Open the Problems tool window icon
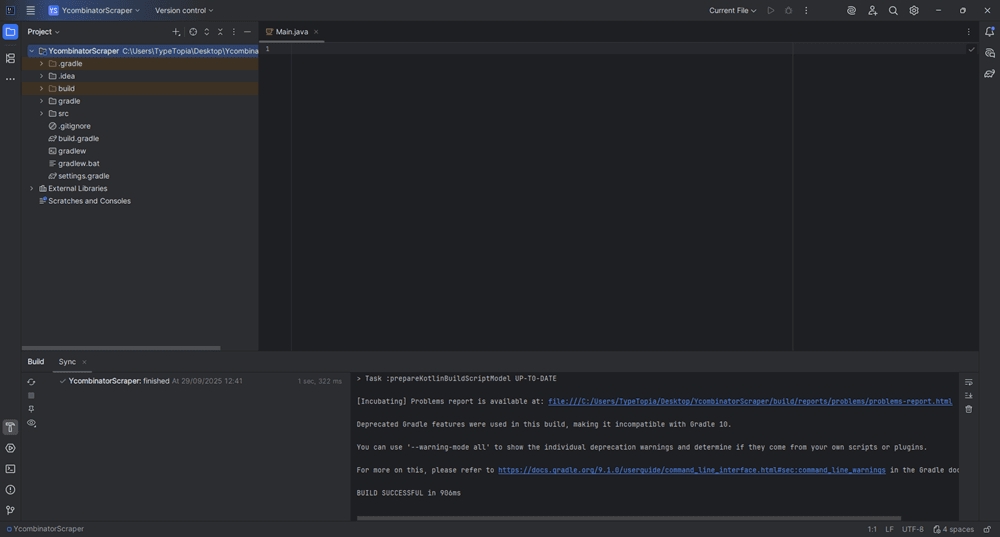Image resolution: width=1000 pixels, height=537 pixels. [10, 490]
